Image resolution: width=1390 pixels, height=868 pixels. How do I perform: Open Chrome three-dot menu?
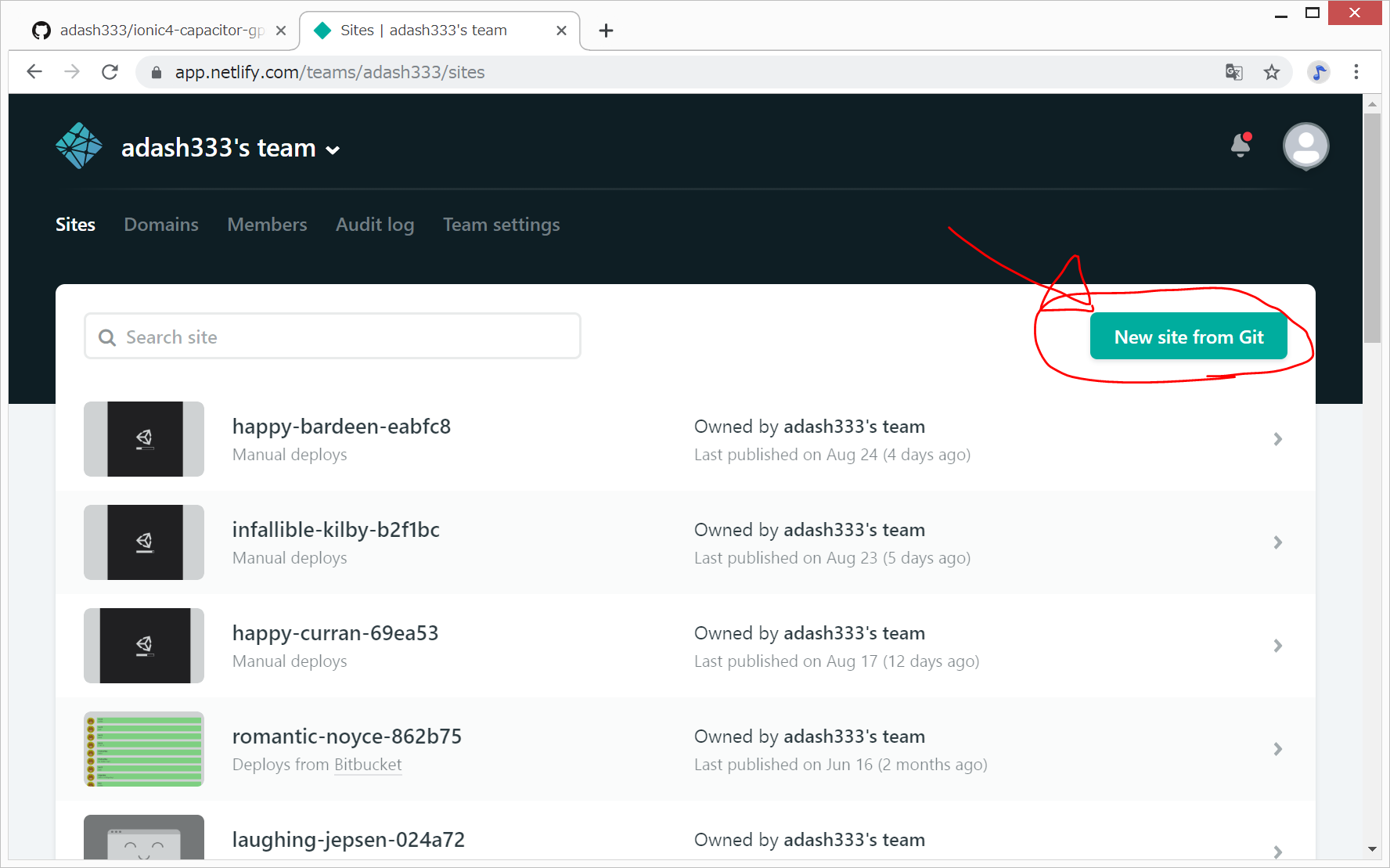click(1356, 72)
